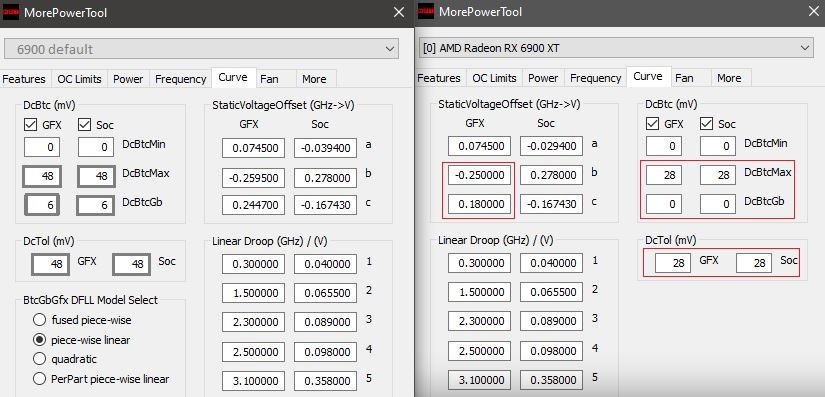This screenshot has height=397, width=825.
Task: Open Power tab in left window
Action: tap(128, 79)
